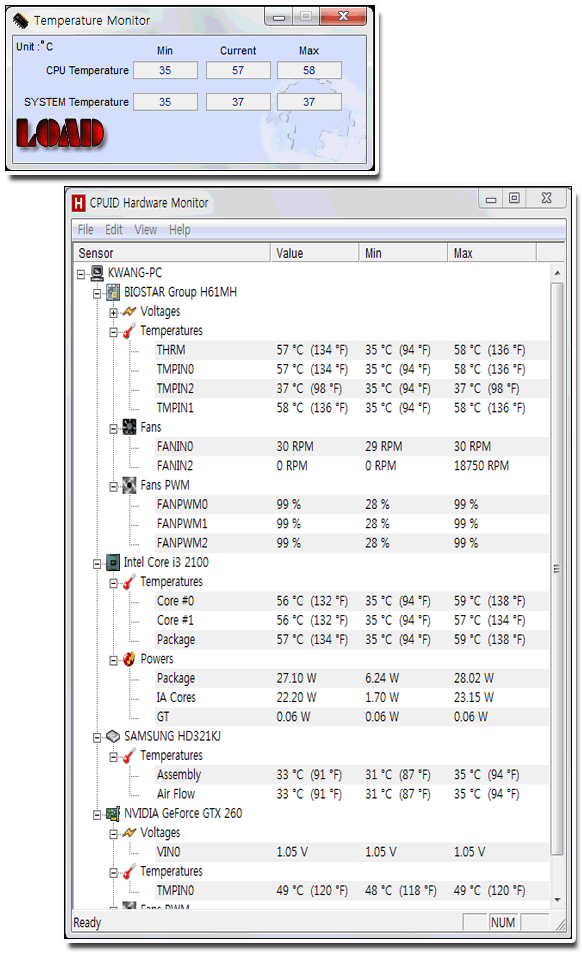Viewport: 582px width, 964px height.
Task: Click the scrollbar up arrow
Action: [557, 272]
